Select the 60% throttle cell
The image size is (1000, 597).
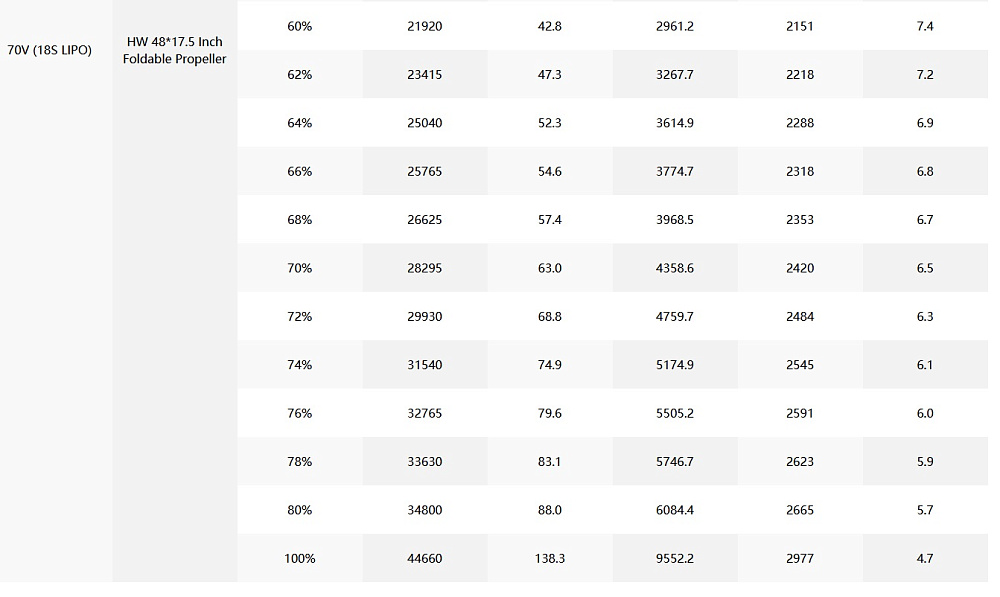(x=299, y=26)
